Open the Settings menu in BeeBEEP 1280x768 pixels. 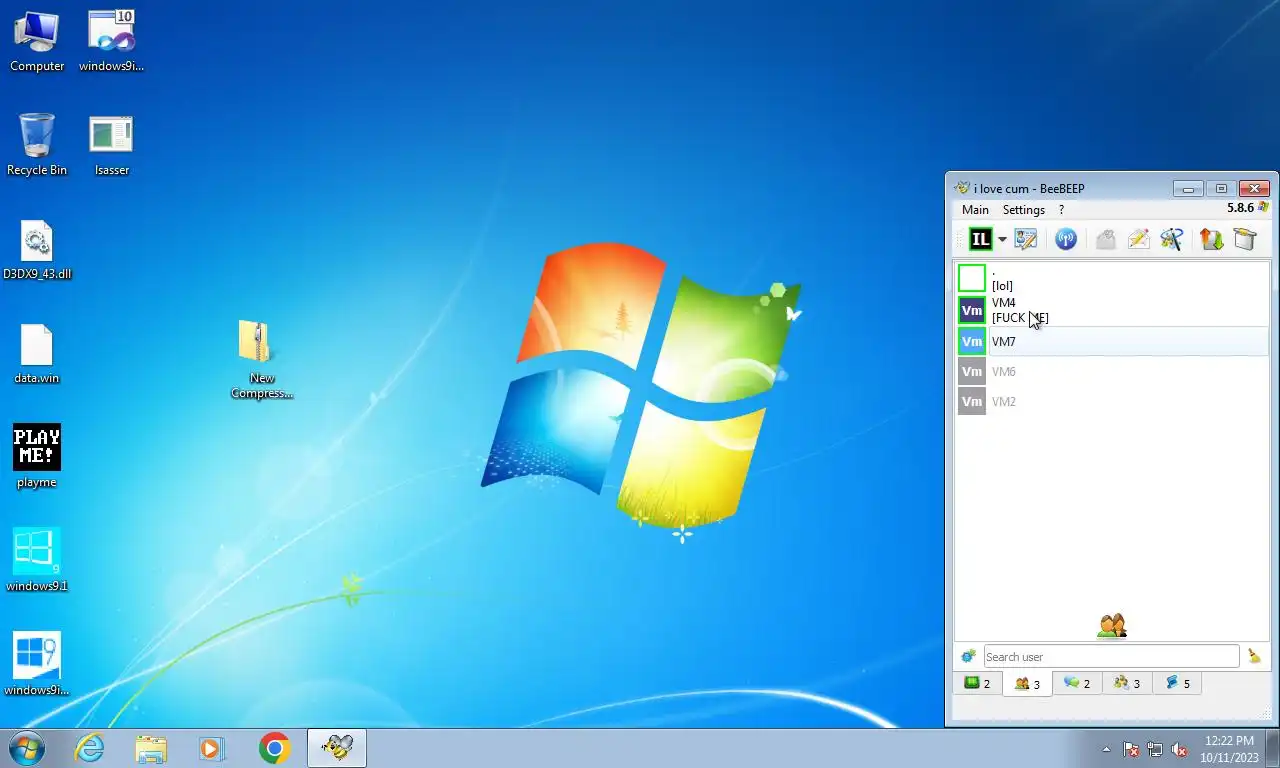click(1024, 210)
